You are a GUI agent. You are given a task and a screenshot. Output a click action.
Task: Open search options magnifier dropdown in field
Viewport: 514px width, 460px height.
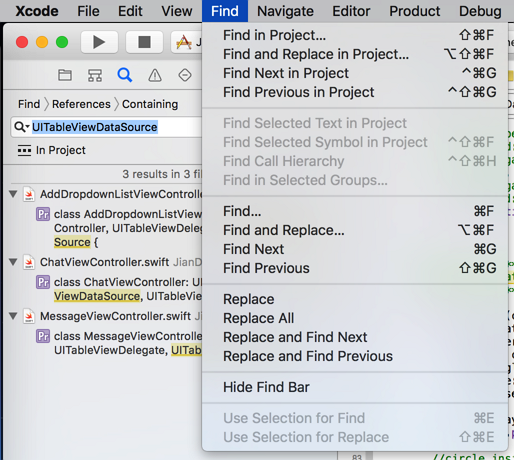(22, 127)
